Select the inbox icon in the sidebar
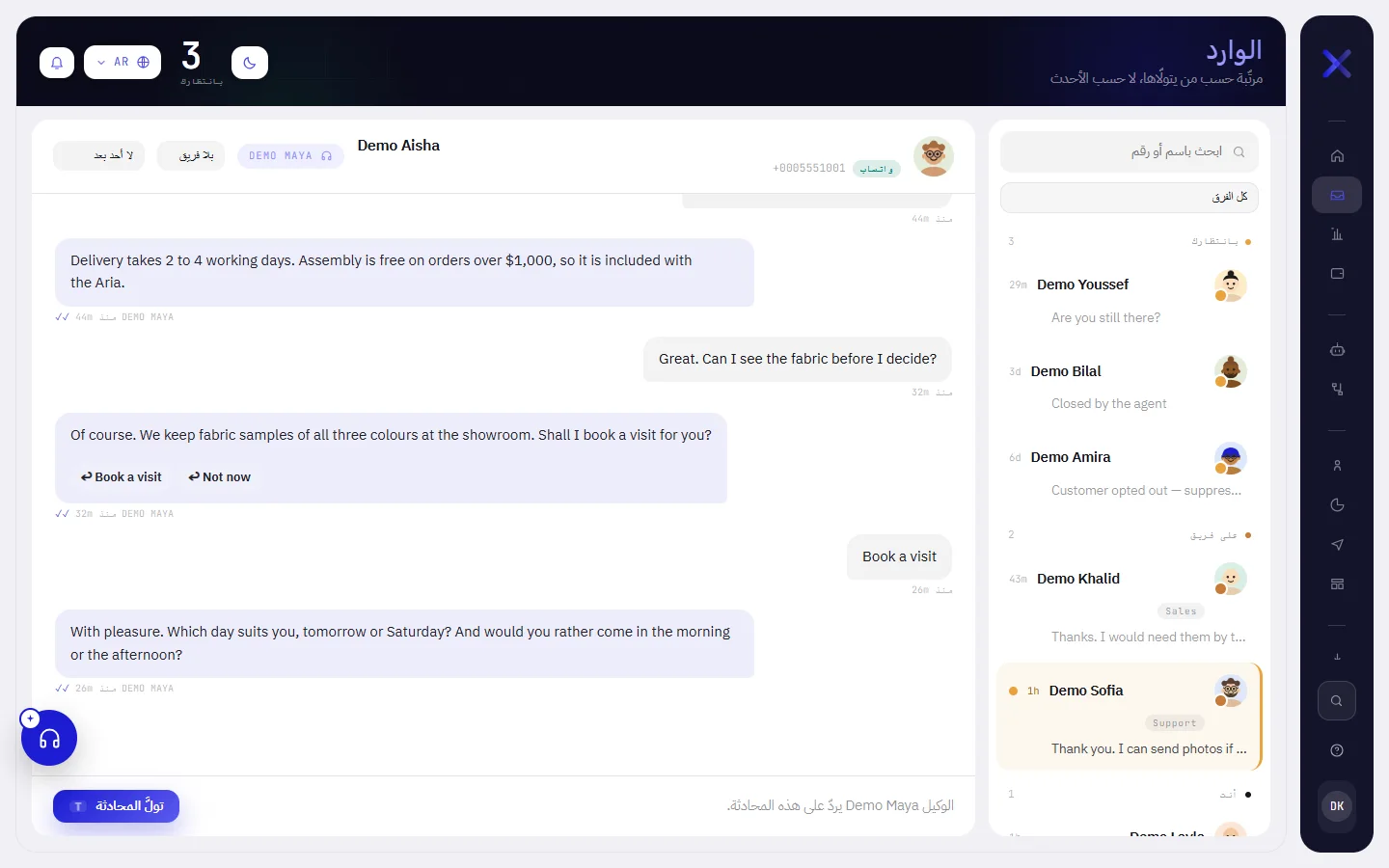The height and width of the screenshot is (868, 1389). 1337,196
